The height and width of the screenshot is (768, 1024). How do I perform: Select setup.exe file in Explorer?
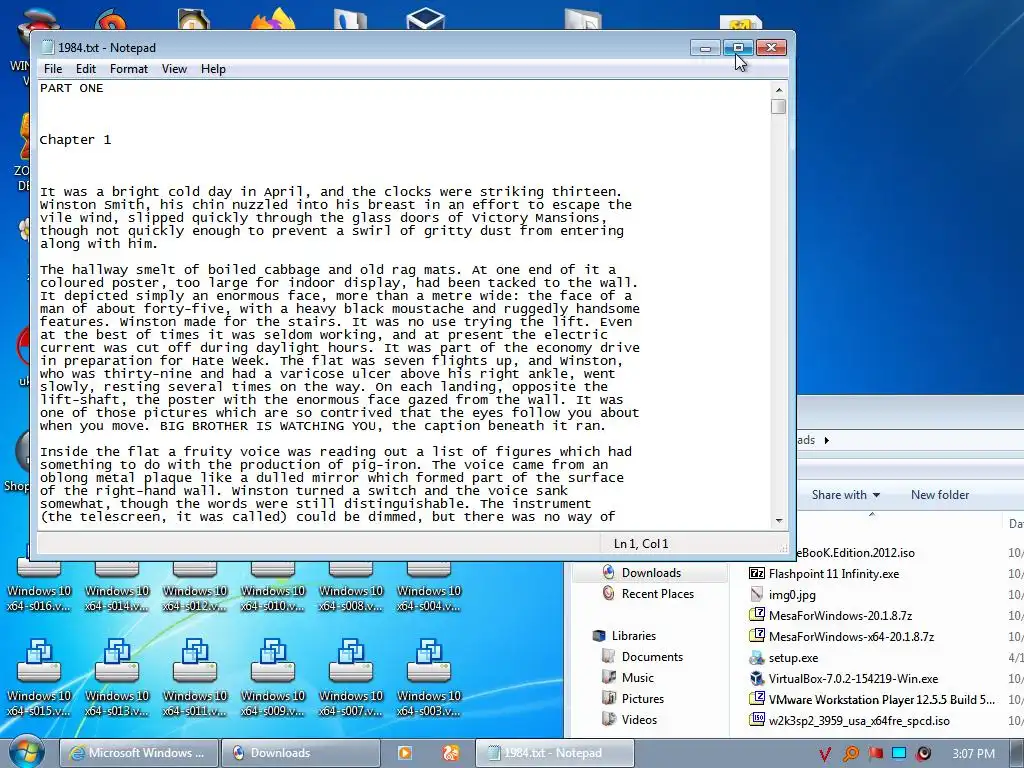click(x=793, y=658)
